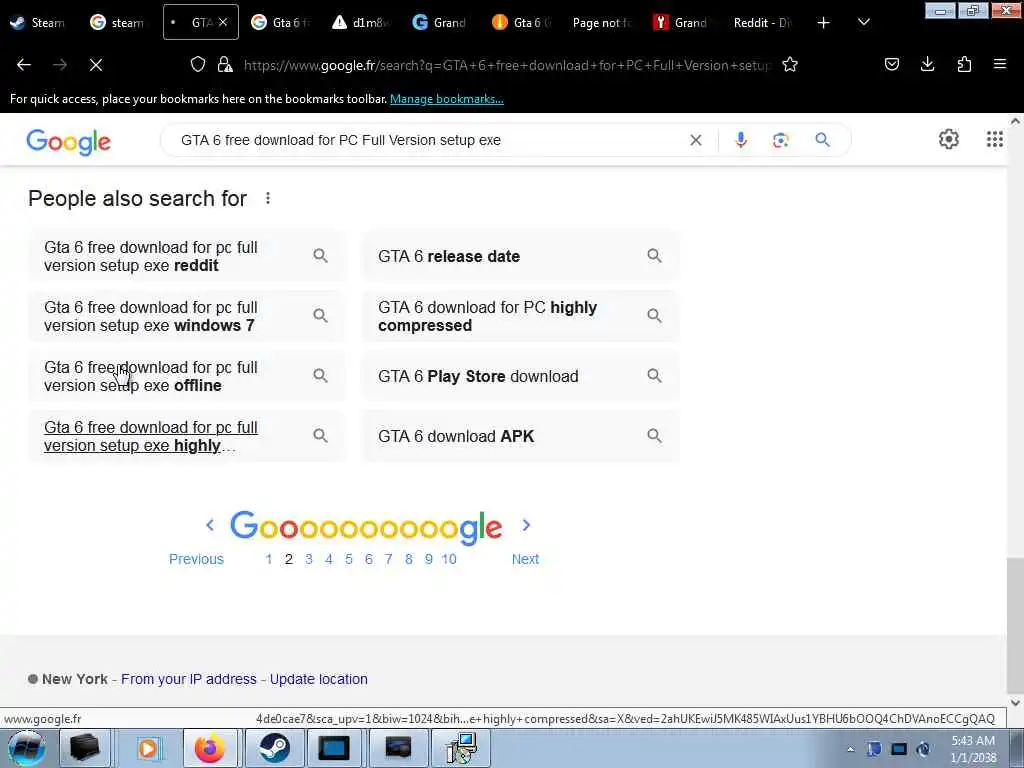
Task: Go to Next results page
Action: pos(525,559)
